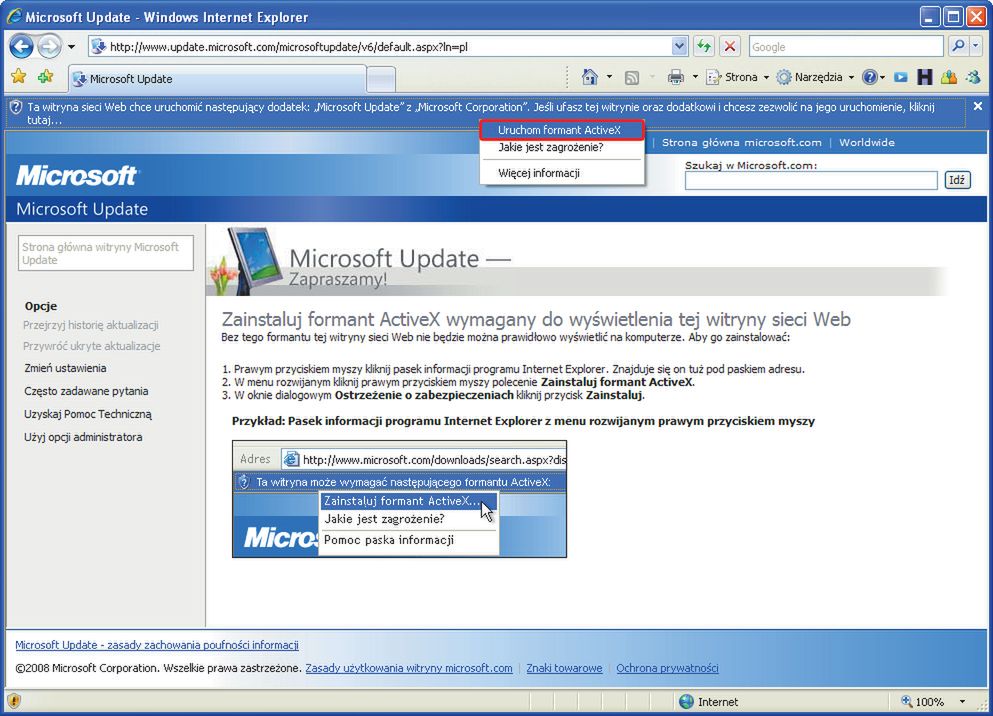Click the rightmost green figure toolbar icon
This screenshot has height=716, width=993.
pyautogui.click(x=973, y=77)
